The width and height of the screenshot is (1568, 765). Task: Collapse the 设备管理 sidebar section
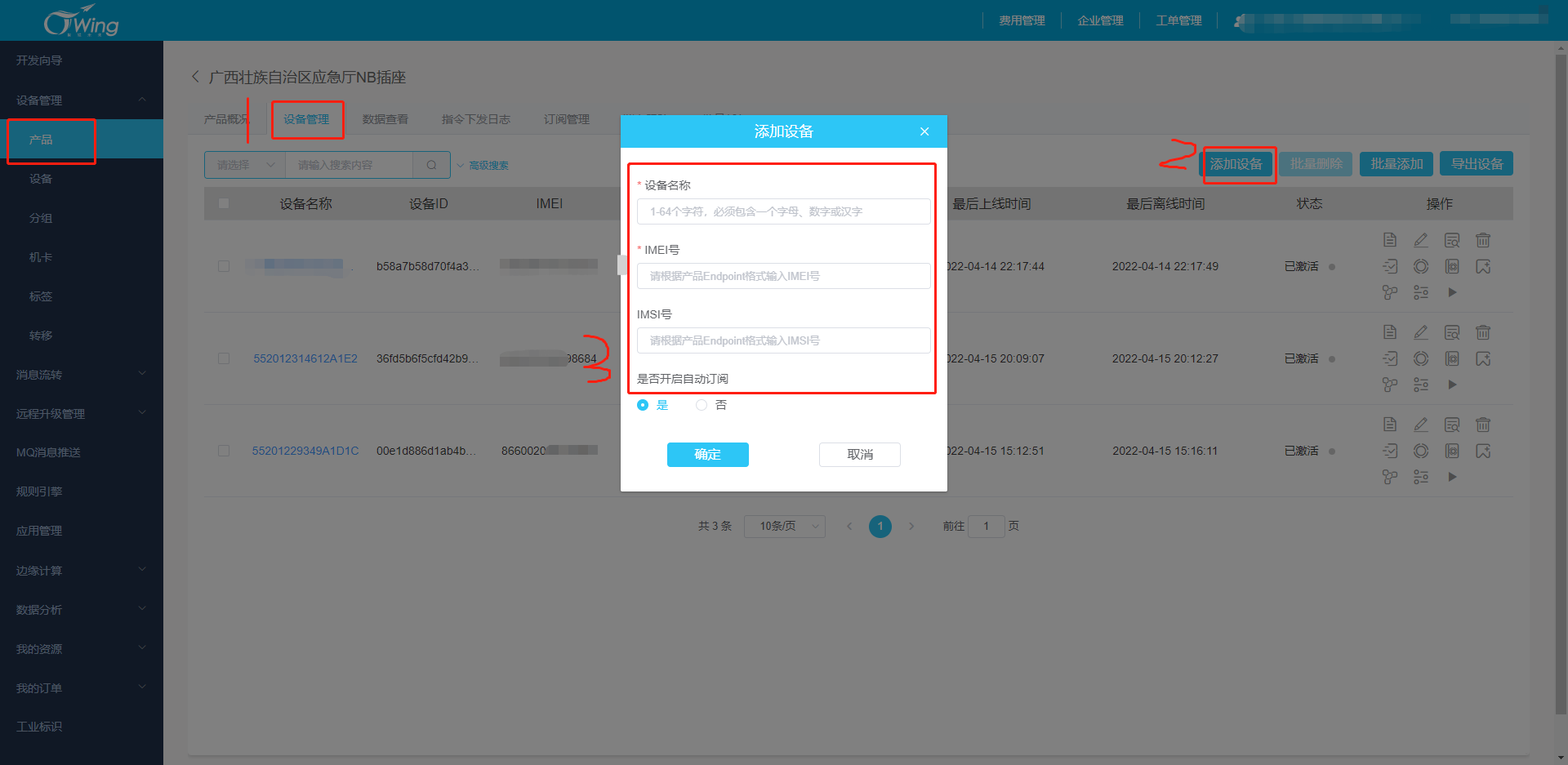(x=82, y=100)
